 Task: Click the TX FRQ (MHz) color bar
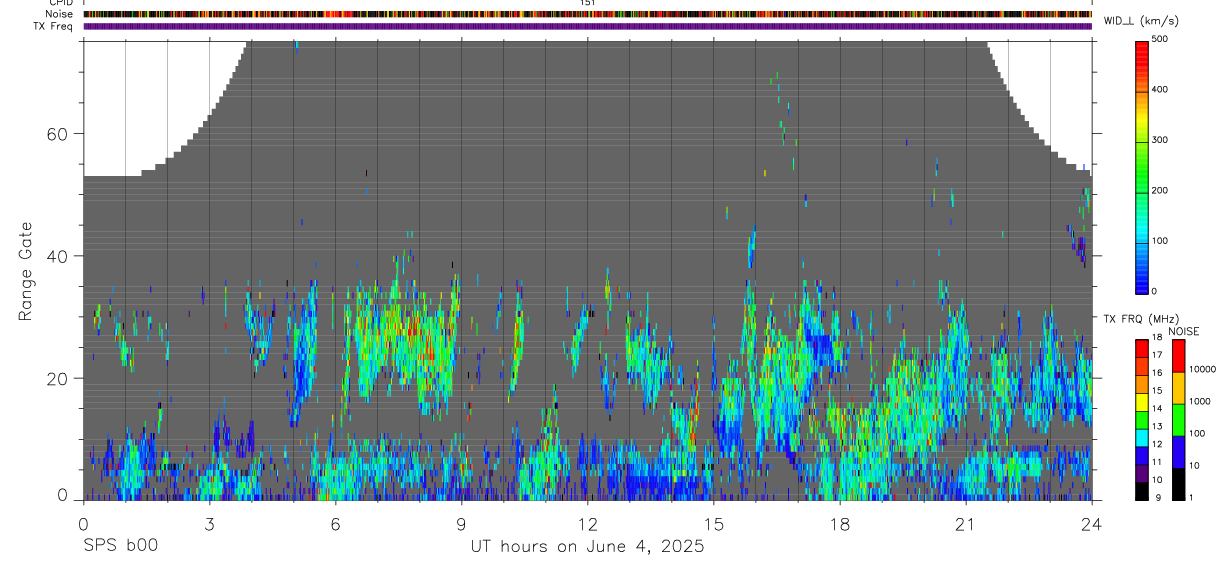[x=1143, y=420]
